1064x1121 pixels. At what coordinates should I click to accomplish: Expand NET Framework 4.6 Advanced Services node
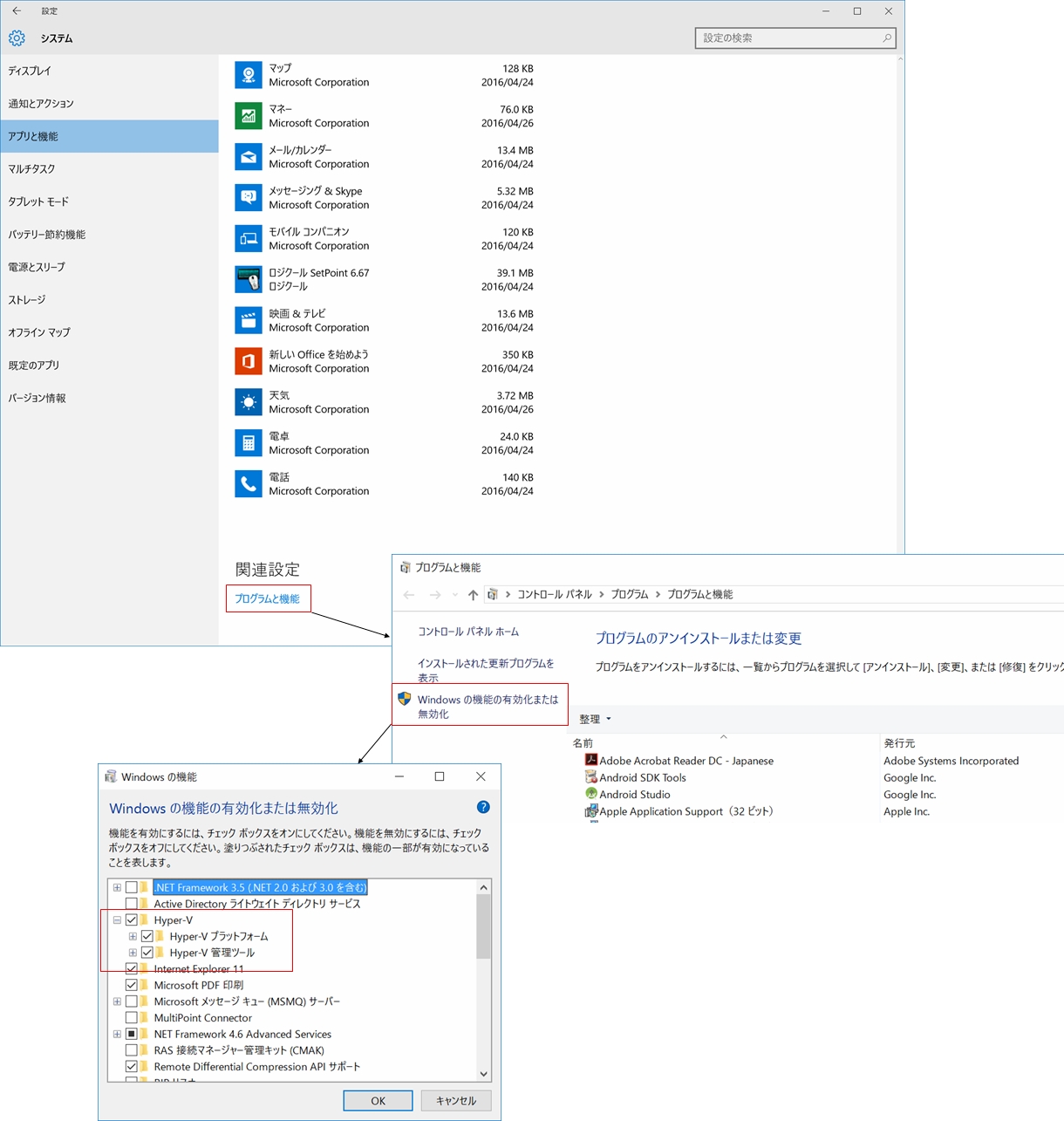[x=117, y=1034]
